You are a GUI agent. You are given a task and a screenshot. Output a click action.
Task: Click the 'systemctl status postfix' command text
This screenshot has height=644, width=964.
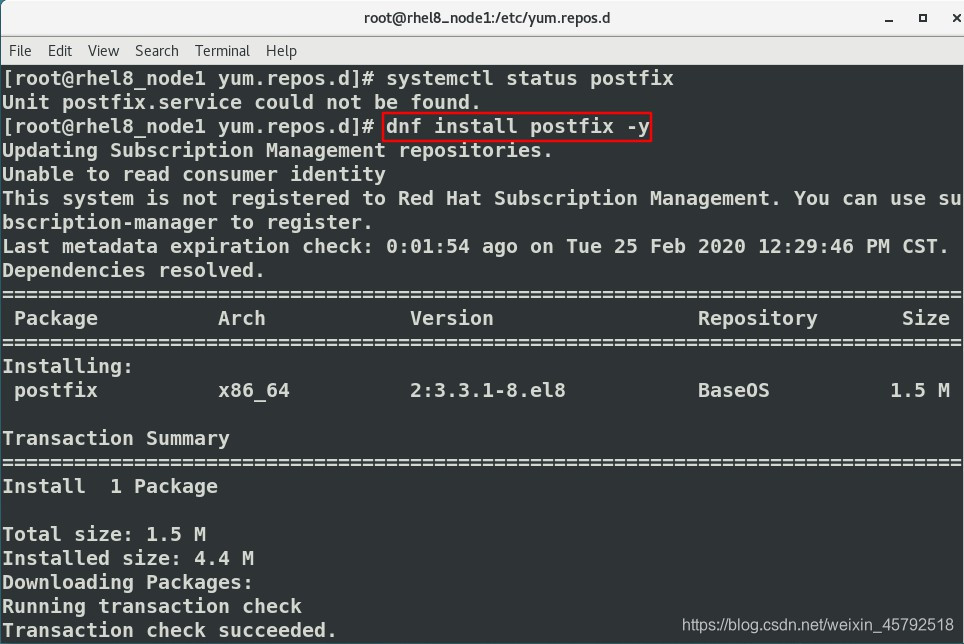pos(529,79)
